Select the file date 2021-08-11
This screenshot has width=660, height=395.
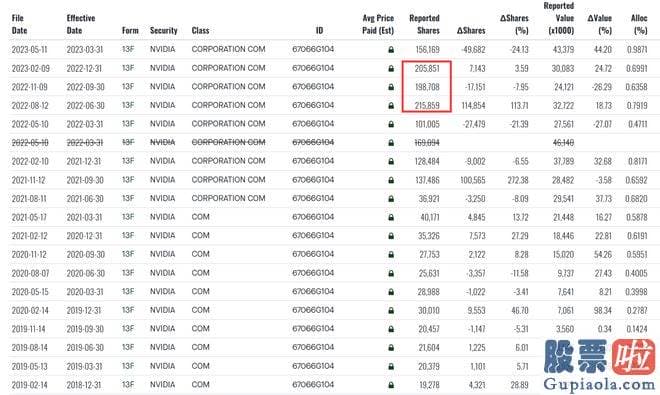(29, 199)
